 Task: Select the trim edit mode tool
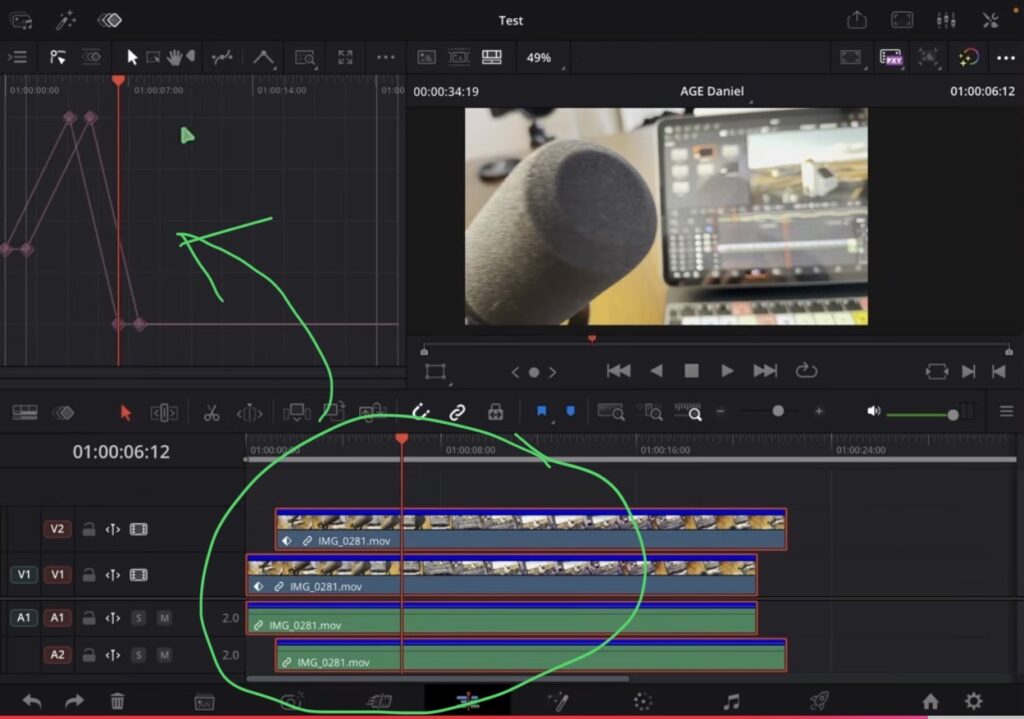[x=164, y=413]
